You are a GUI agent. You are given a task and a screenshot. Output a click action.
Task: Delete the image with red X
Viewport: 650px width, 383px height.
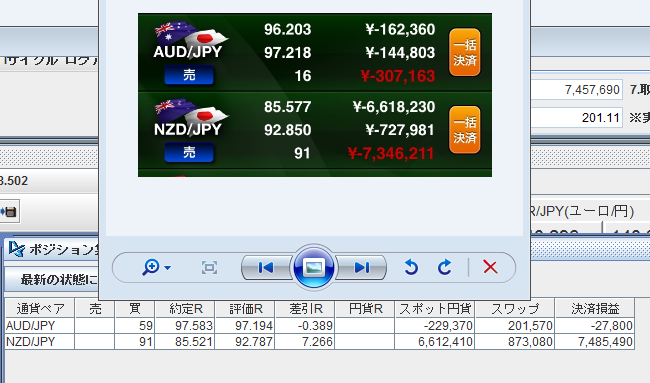coord(490,267)
